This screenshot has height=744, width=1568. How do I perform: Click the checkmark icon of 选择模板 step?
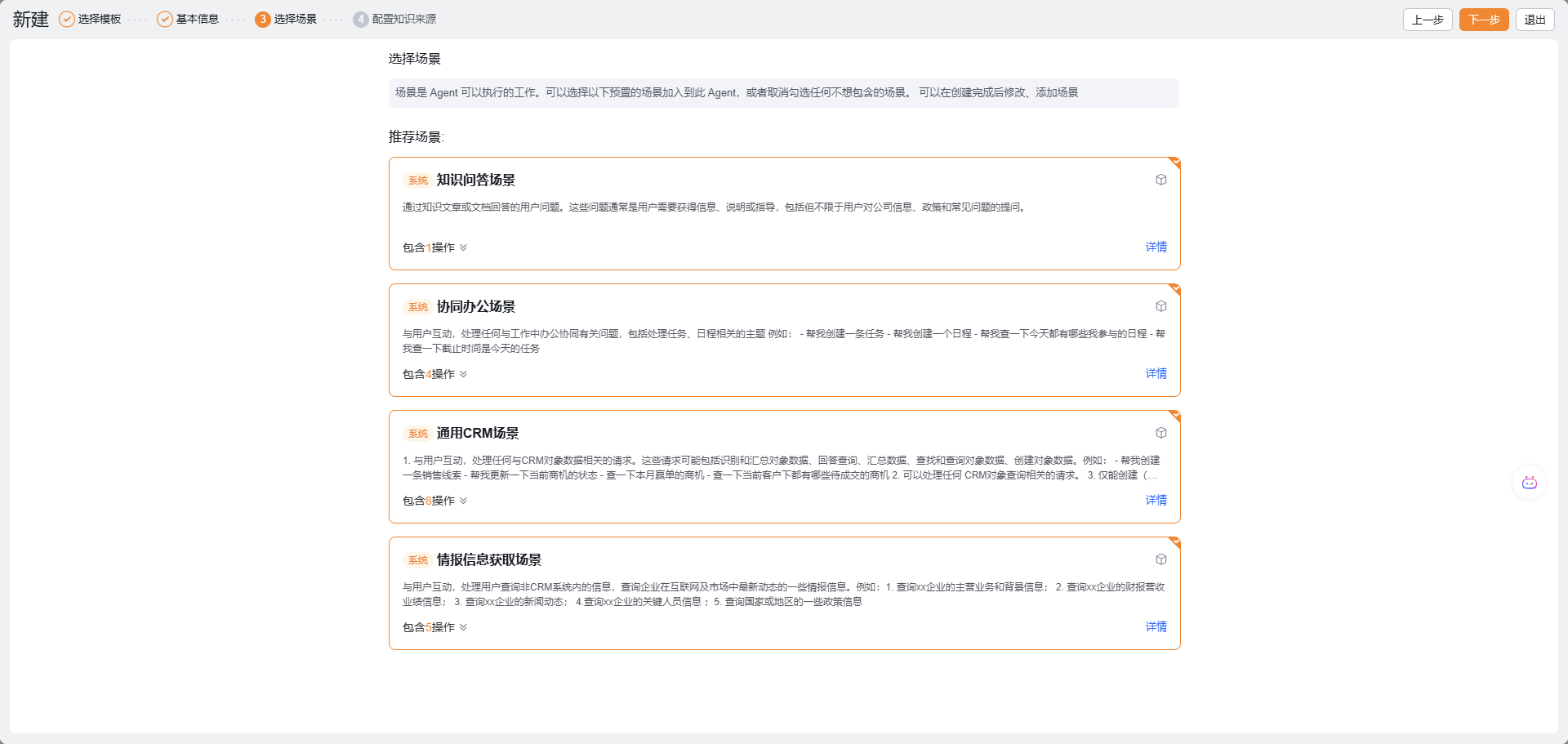click(x=67, y=20)
